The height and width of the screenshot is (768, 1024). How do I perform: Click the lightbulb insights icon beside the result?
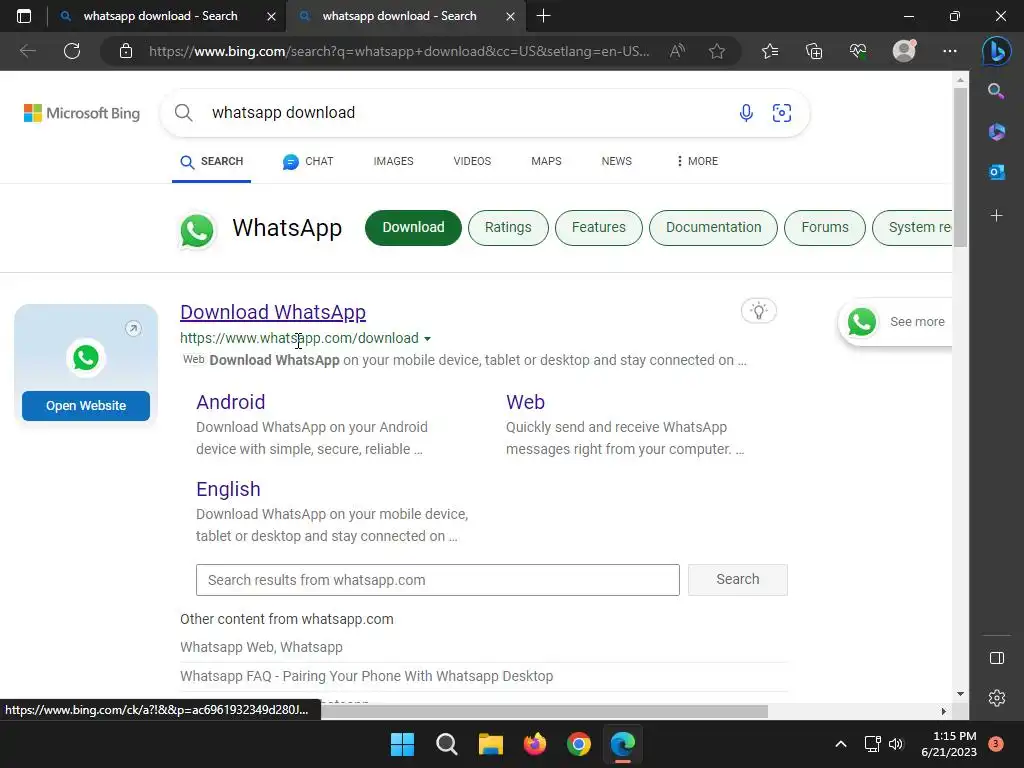click(x=759, y=311)
